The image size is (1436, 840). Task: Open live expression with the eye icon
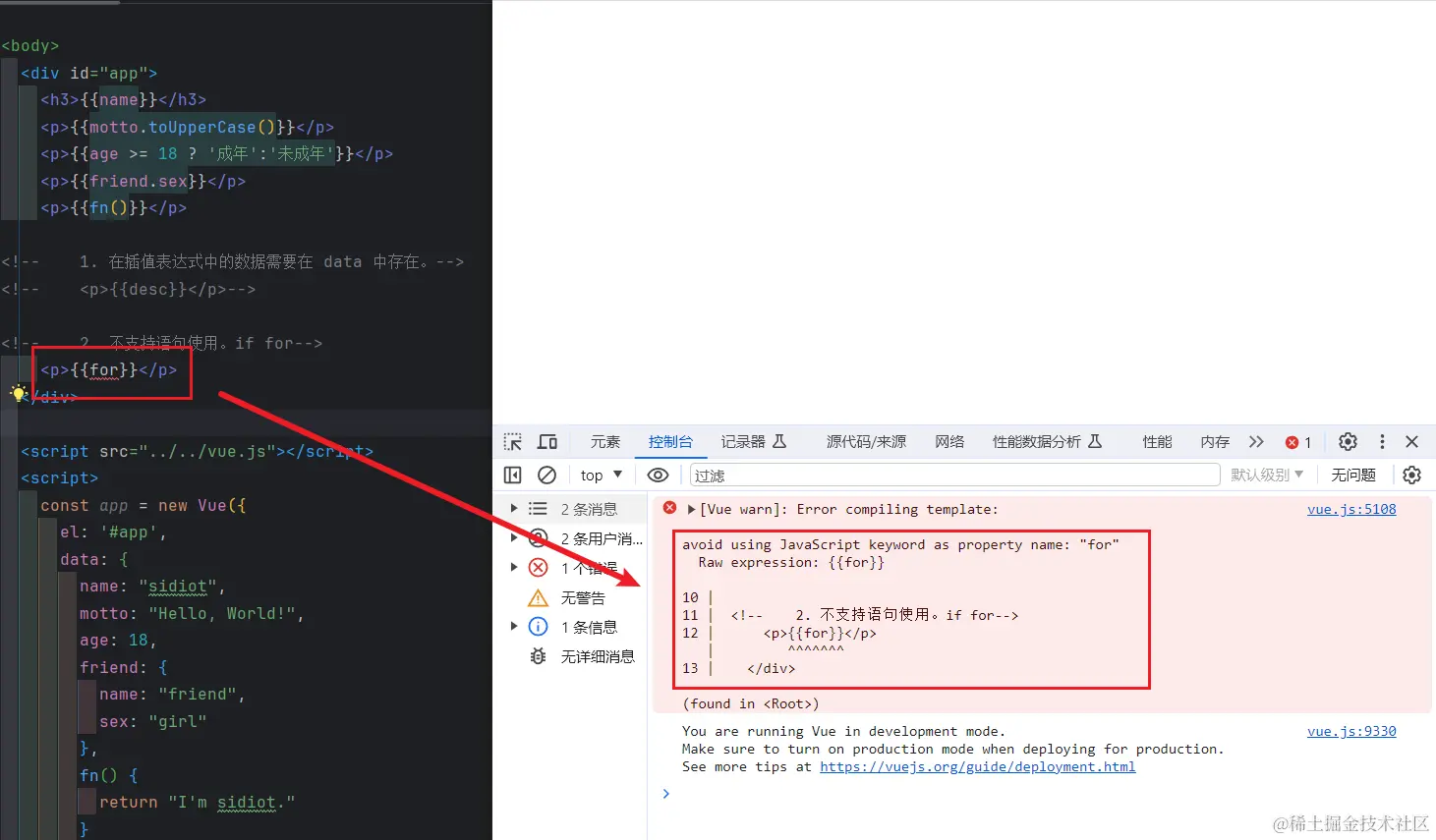(x=658, y=476)
